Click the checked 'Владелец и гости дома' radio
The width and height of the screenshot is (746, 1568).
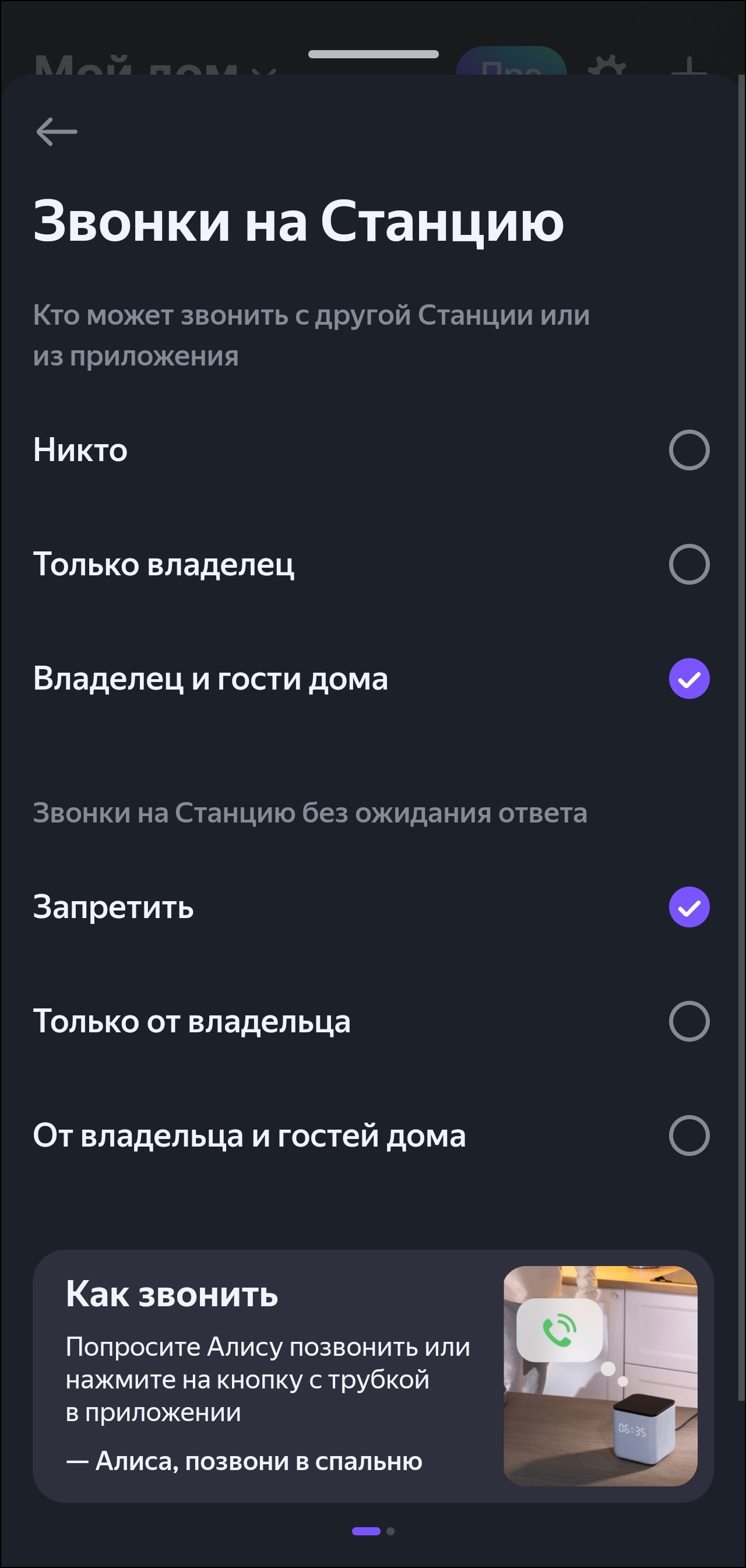(689, 678)
